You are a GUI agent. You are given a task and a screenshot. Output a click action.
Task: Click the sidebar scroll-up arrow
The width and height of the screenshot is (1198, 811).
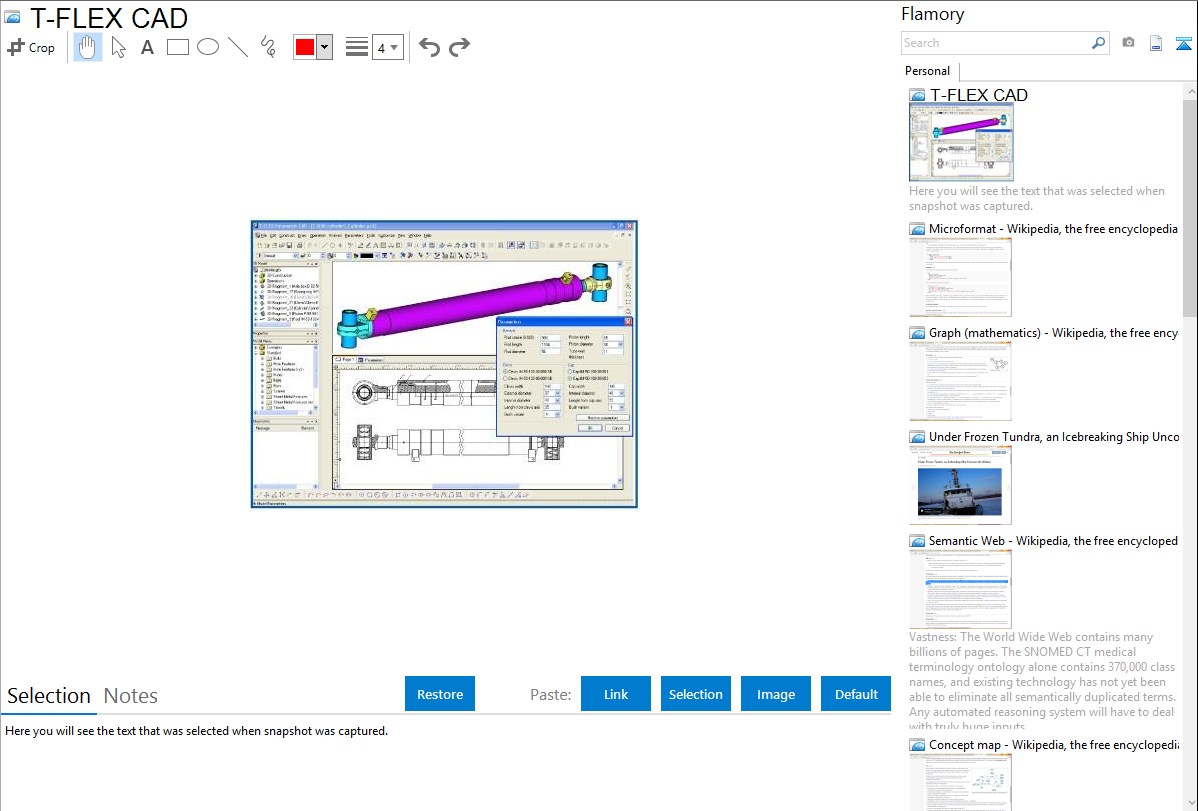[x=1190, y=91]
